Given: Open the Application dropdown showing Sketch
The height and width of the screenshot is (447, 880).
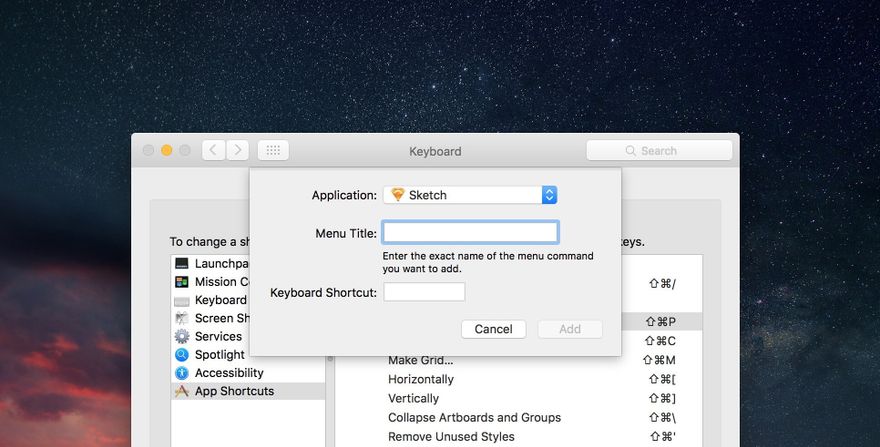Looking at the screenshot, I should pos(470,195).
